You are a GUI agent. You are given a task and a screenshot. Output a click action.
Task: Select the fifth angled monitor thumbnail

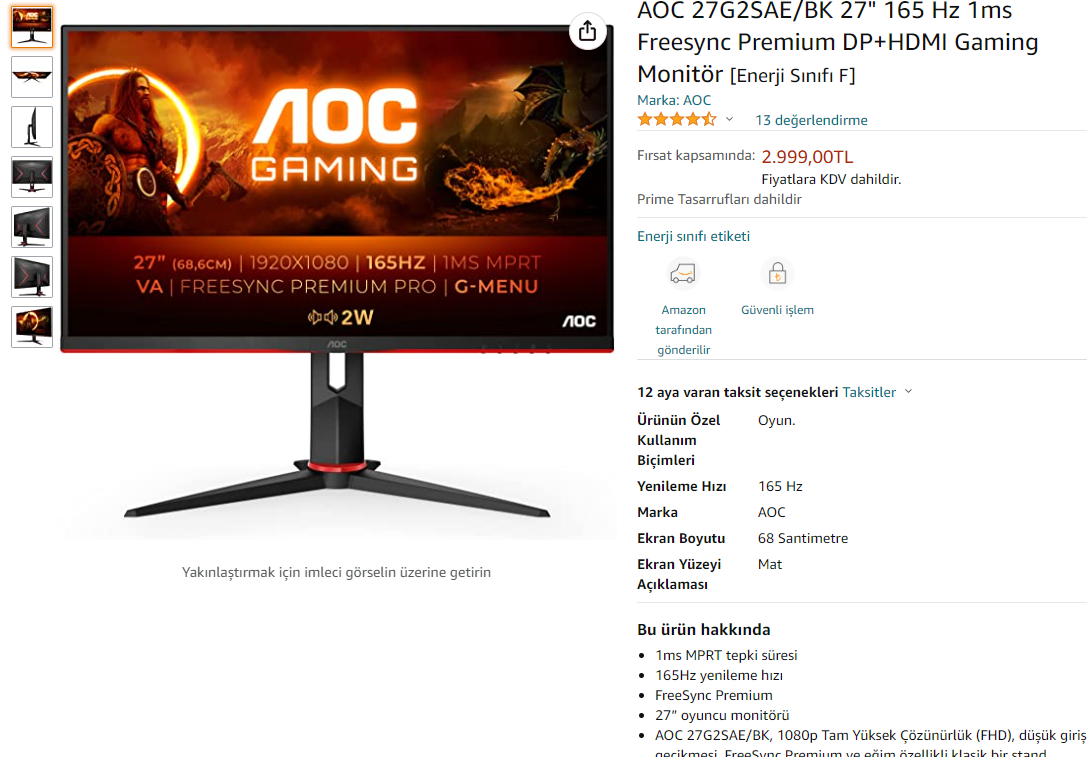[32, 227]
